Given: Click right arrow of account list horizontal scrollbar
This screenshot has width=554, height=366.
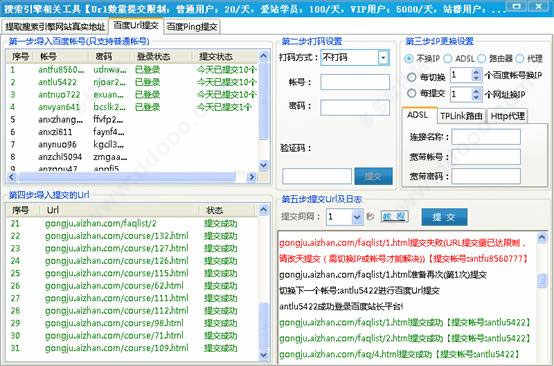Looking at the screenshot, I should click(x=252, y=177).
